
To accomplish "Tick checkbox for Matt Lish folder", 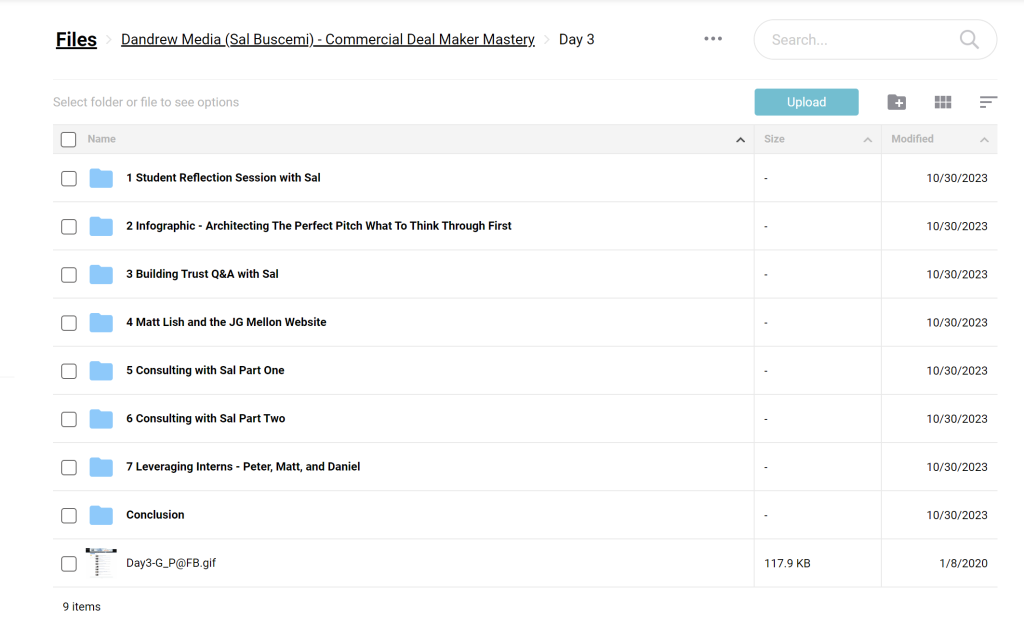I will coord(68,323).
